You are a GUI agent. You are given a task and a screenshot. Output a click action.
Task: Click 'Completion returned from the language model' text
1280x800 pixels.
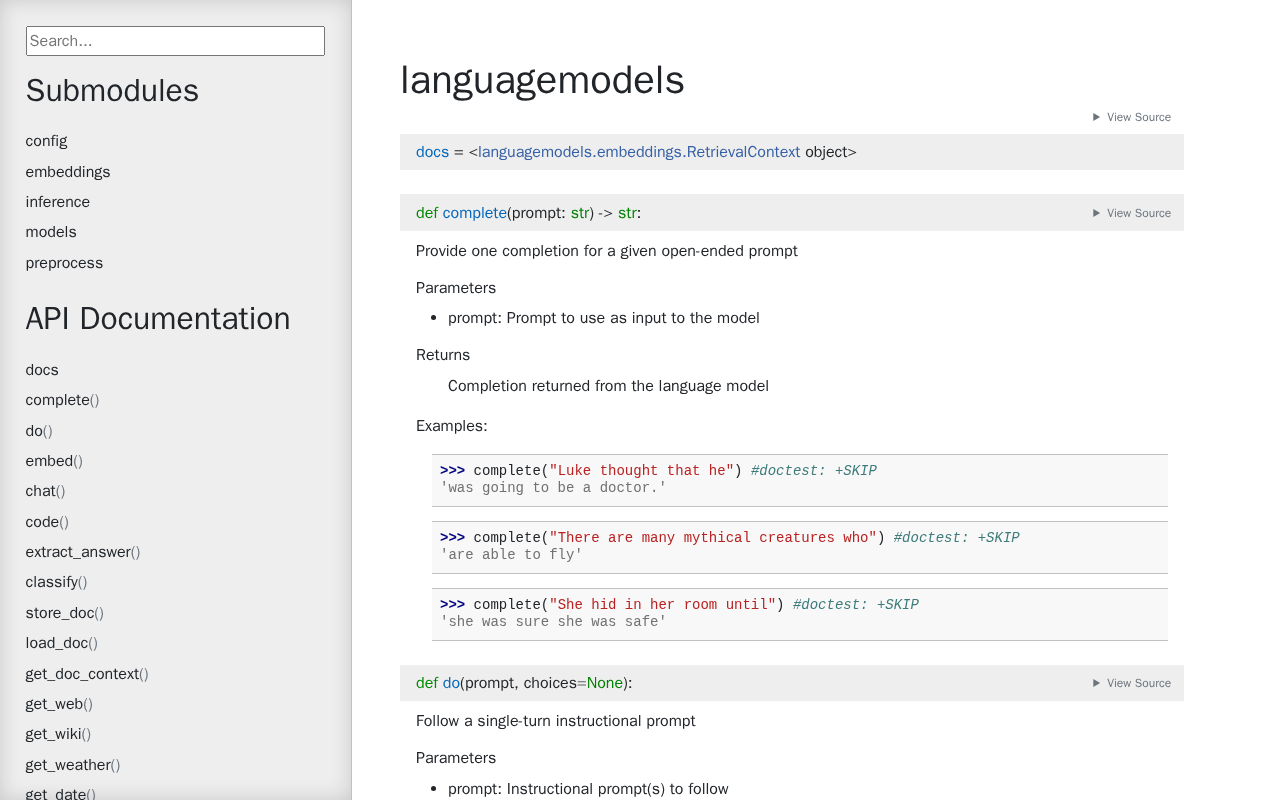pyautogui.click(x=608, y=386)
